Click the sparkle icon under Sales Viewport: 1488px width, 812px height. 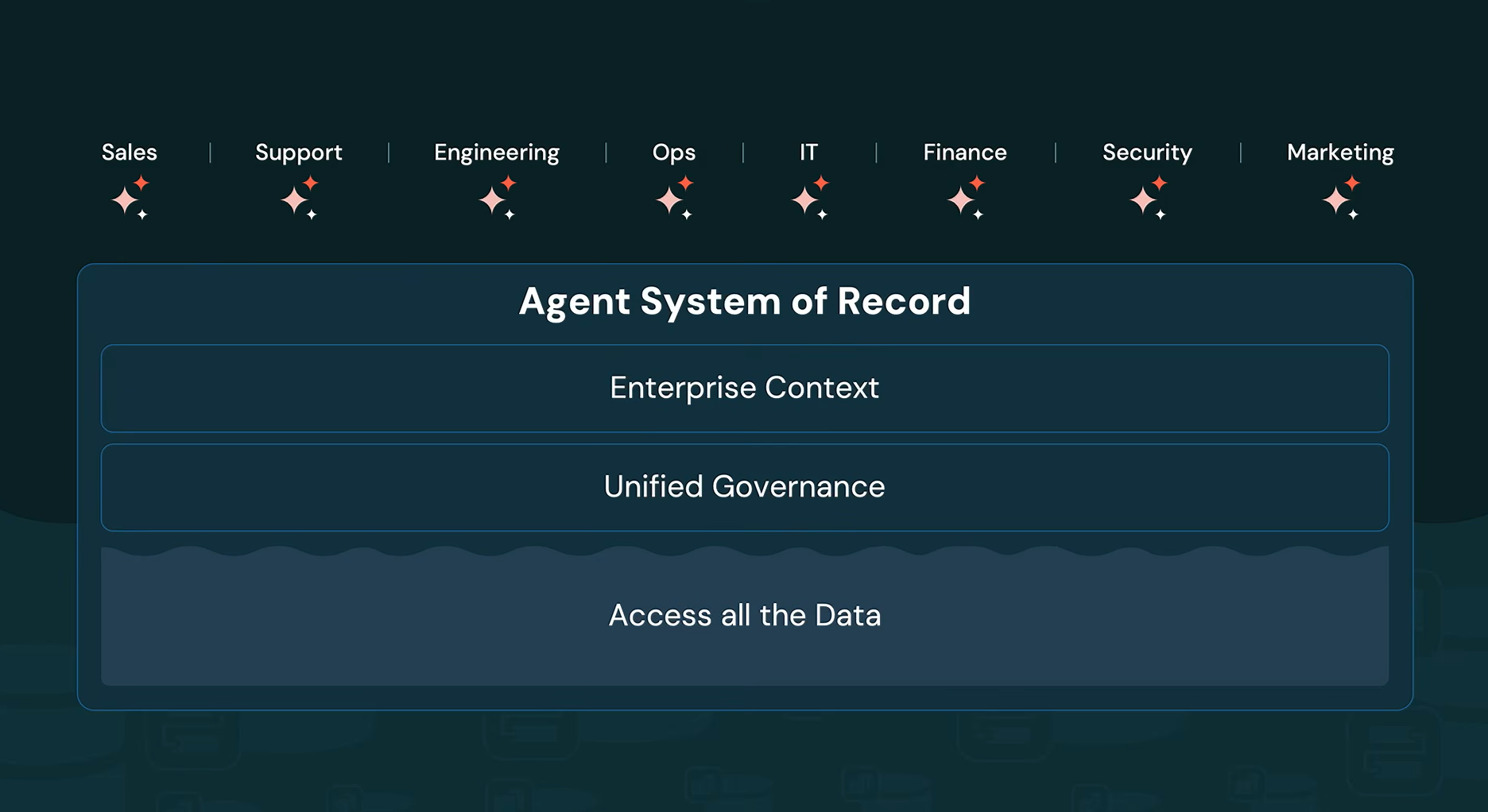130,198
